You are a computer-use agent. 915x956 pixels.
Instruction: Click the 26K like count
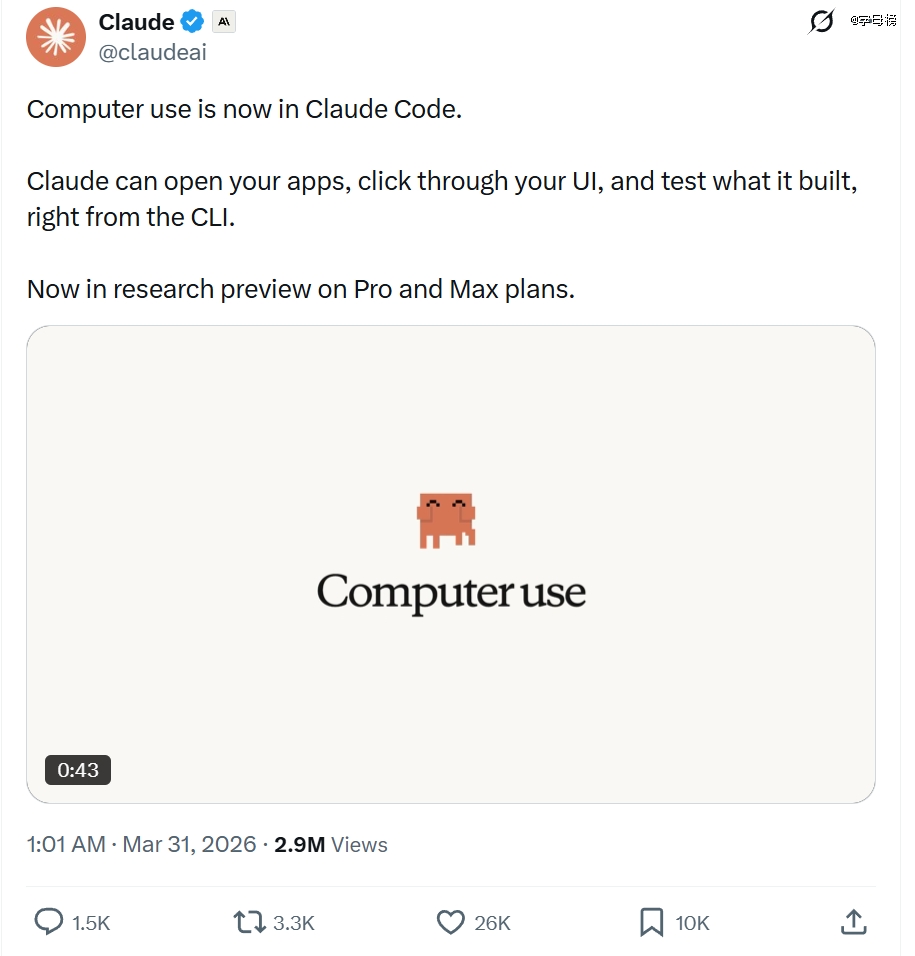point(493,923)
